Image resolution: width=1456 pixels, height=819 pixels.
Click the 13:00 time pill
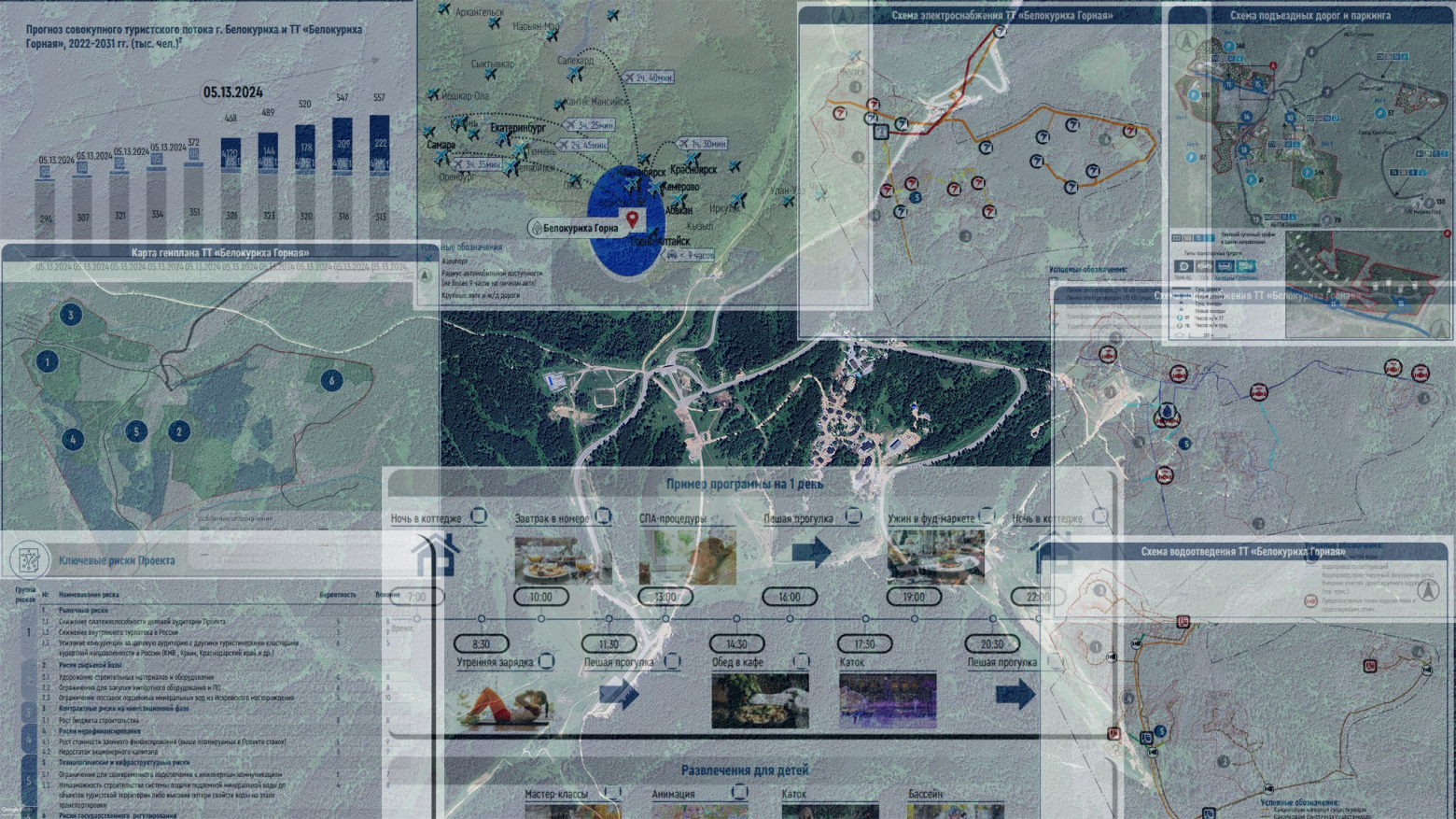(x=665, y=597)
